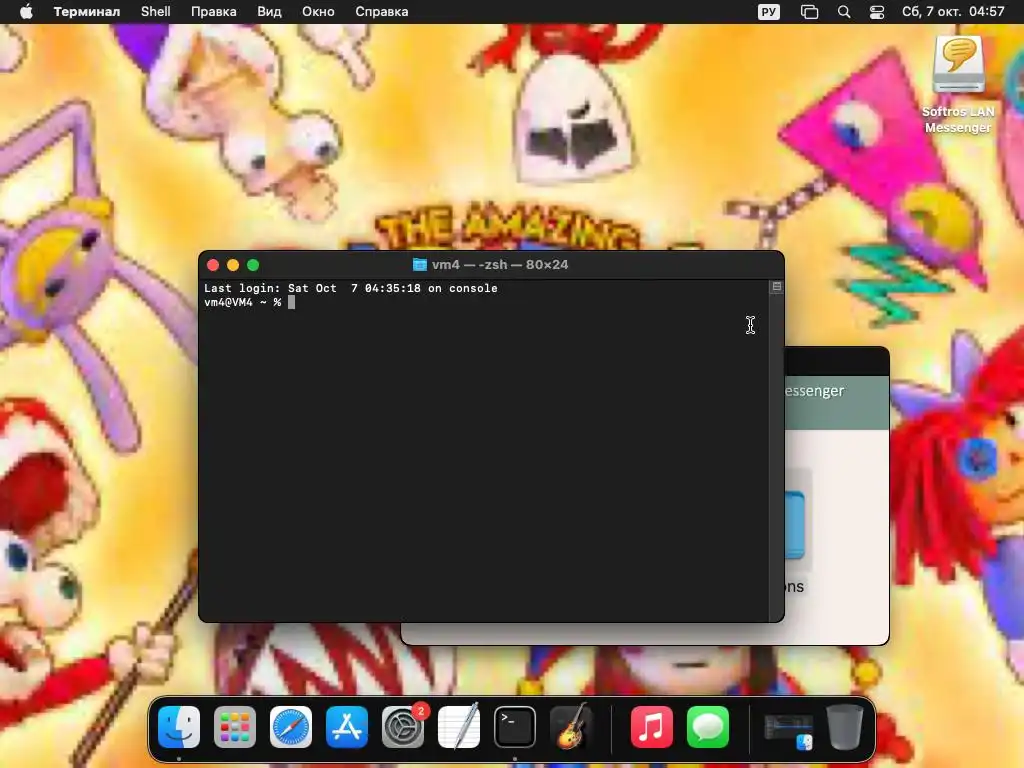
Task: Click the Messenger header in the background window
Action: click(814, 391)
